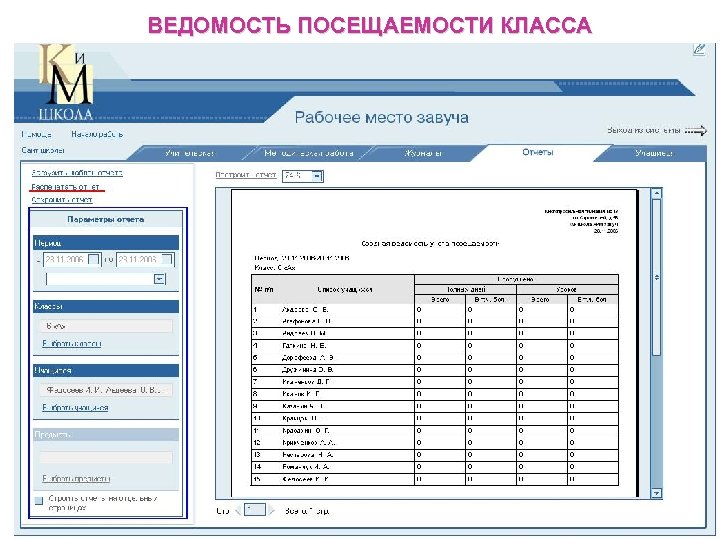This screenshot has height=540, width=720.
Task: Click the empty subjects field under Предметы
Action: [106, 457]
